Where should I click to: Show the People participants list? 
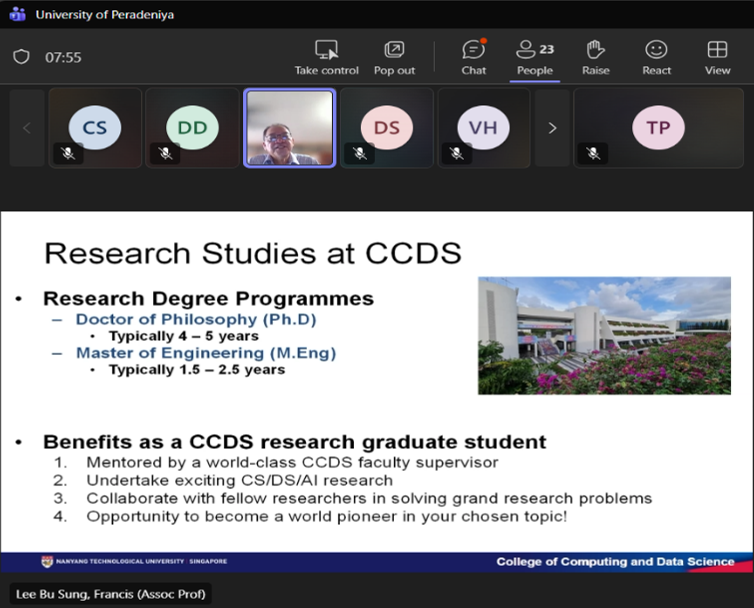tap(534, 50)
